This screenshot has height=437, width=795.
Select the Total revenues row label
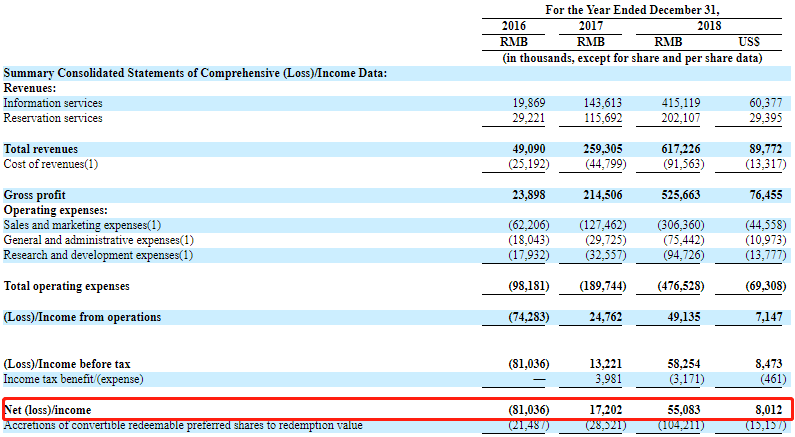coord(41,149)
